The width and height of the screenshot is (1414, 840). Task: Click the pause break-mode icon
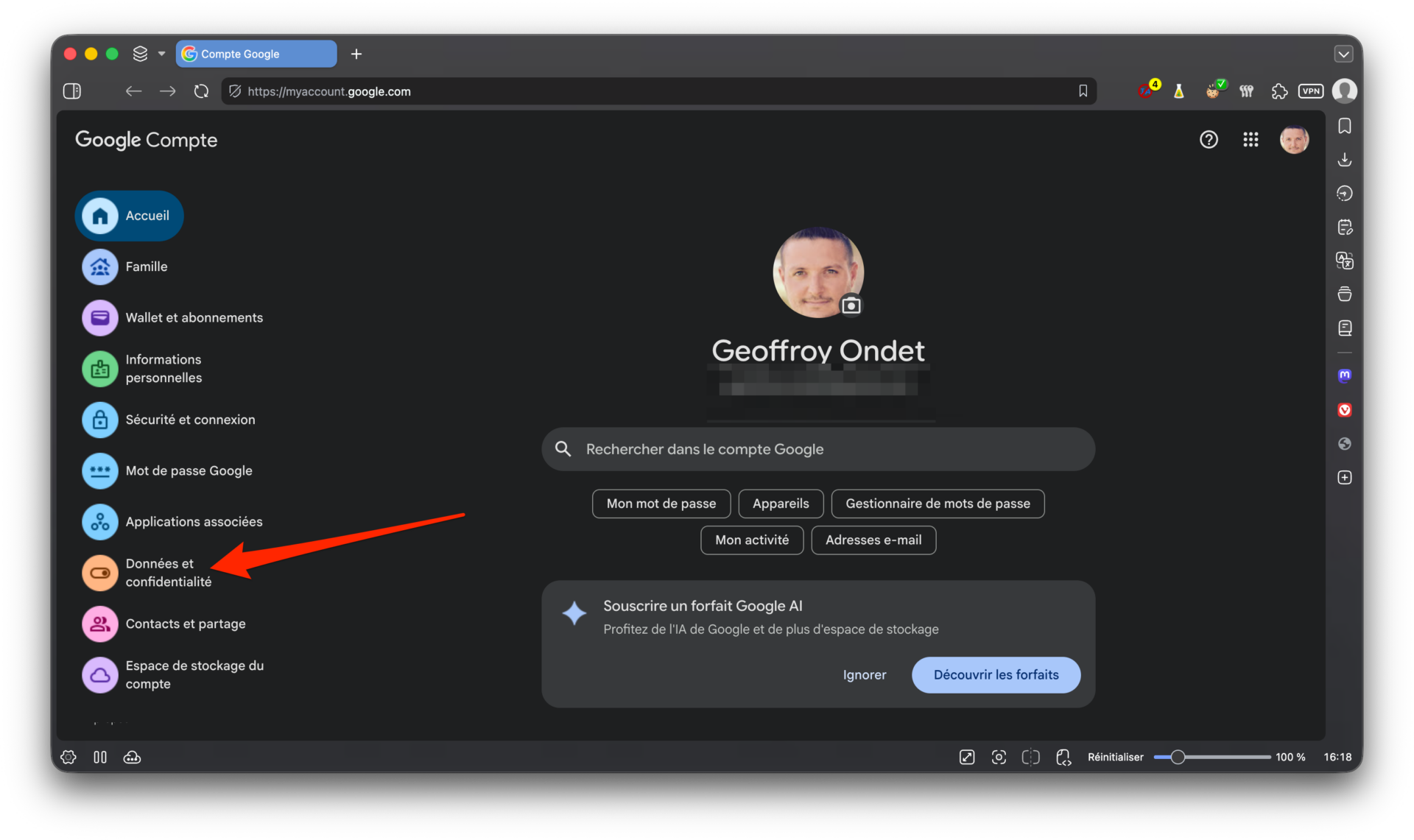pos(100,757)
